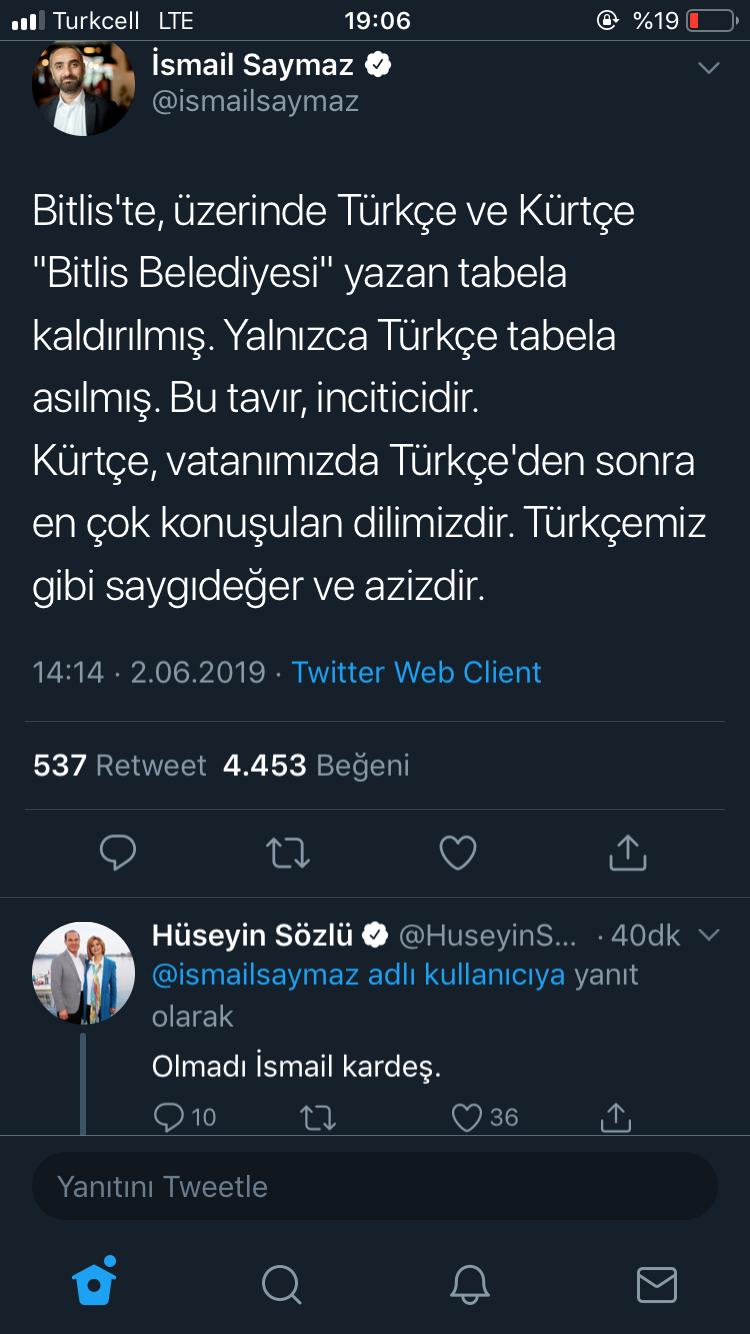Retweet Hüseyin Sözlü's reply
Image resolution: width=750 pixels, height=1334 pixels.
318,1116
